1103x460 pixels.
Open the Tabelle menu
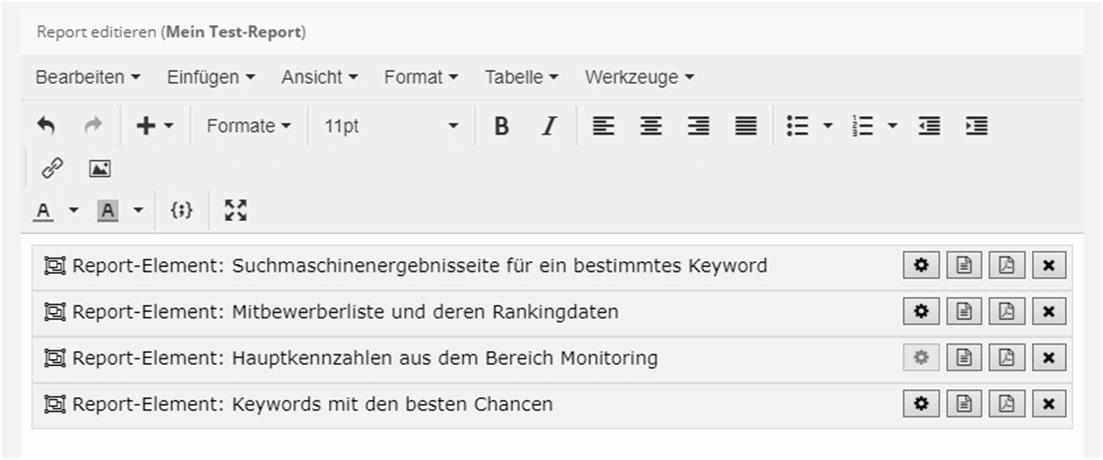(521, 77)
